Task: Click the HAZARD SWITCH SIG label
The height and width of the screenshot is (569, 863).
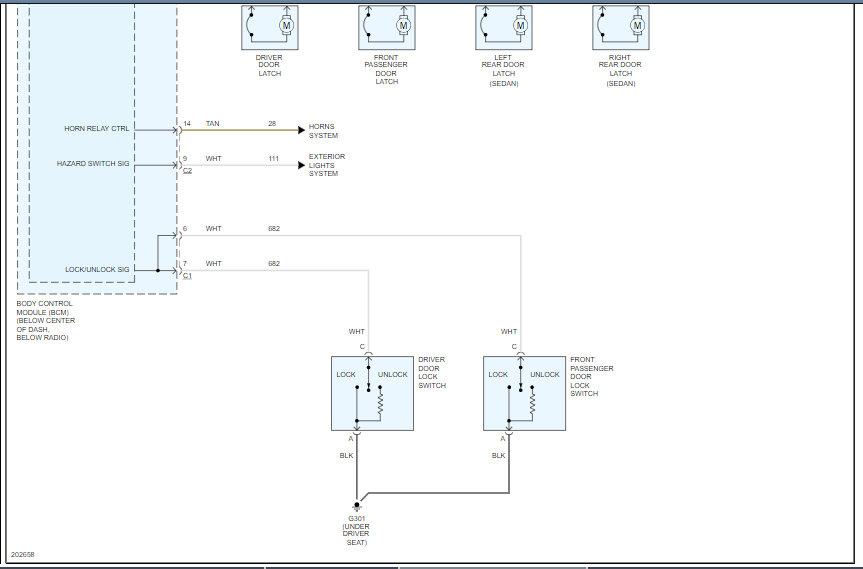Action: [93, 163]
